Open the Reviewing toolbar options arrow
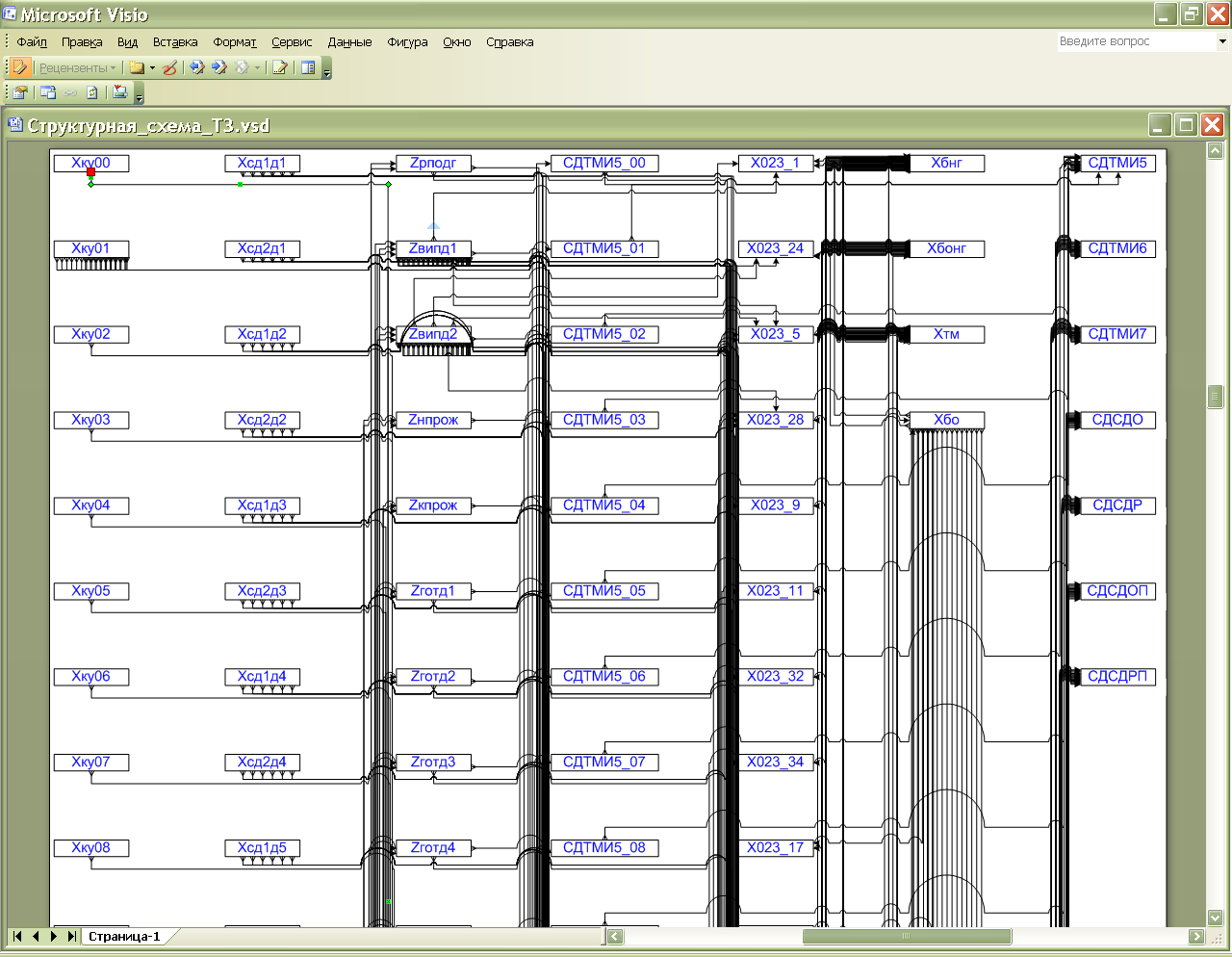1232x957 pixels. click(327, 69)
